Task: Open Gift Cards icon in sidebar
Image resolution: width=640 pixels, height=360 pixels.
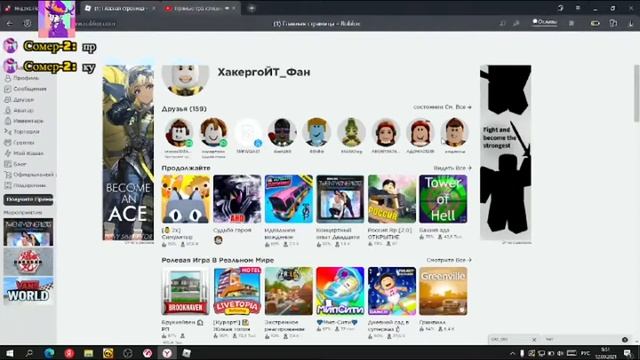Action: (x=7, y=185)
